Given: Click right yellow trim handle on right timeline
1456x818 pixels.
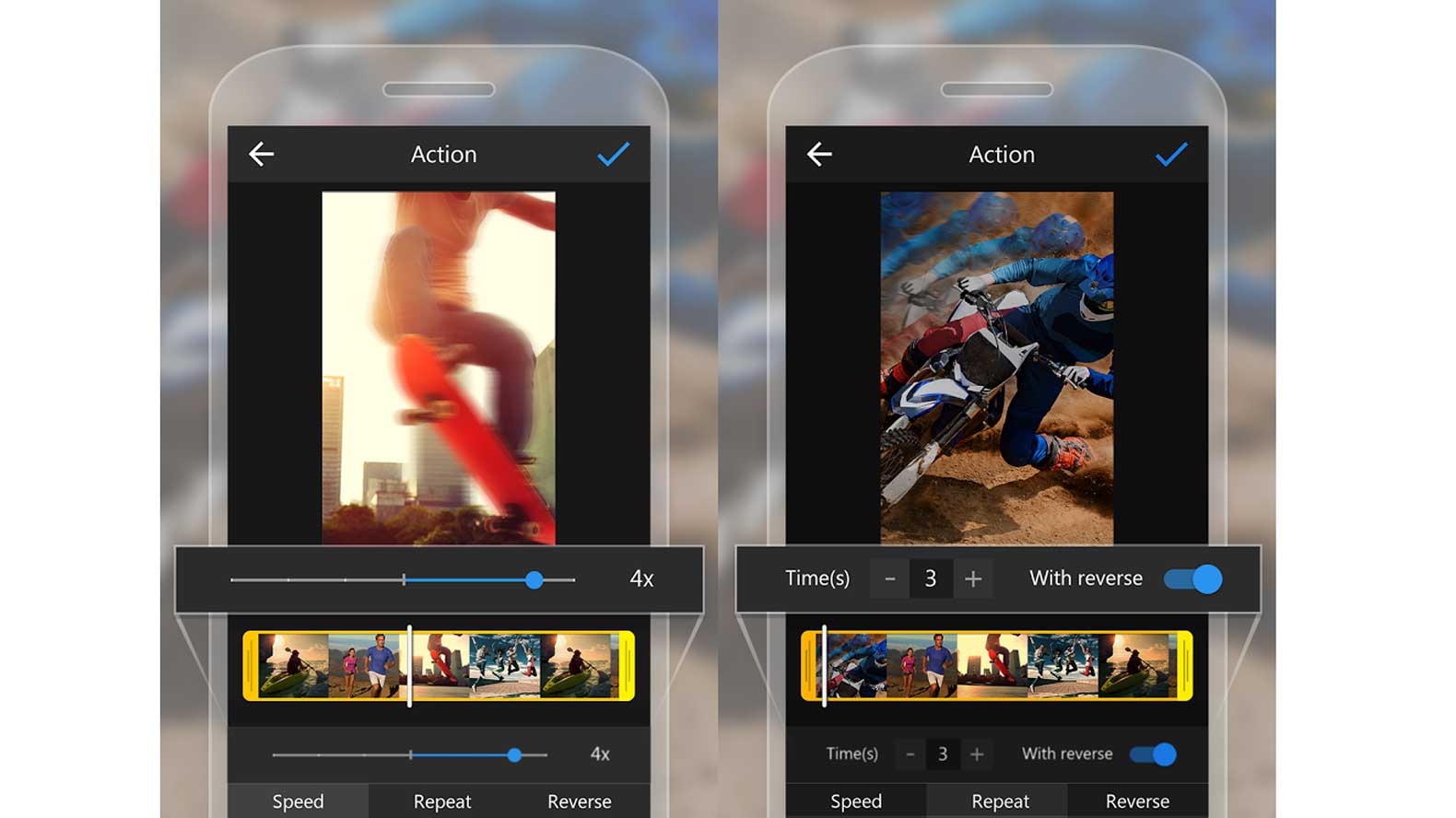Looking at the screenshot, I should [1184, 666].
